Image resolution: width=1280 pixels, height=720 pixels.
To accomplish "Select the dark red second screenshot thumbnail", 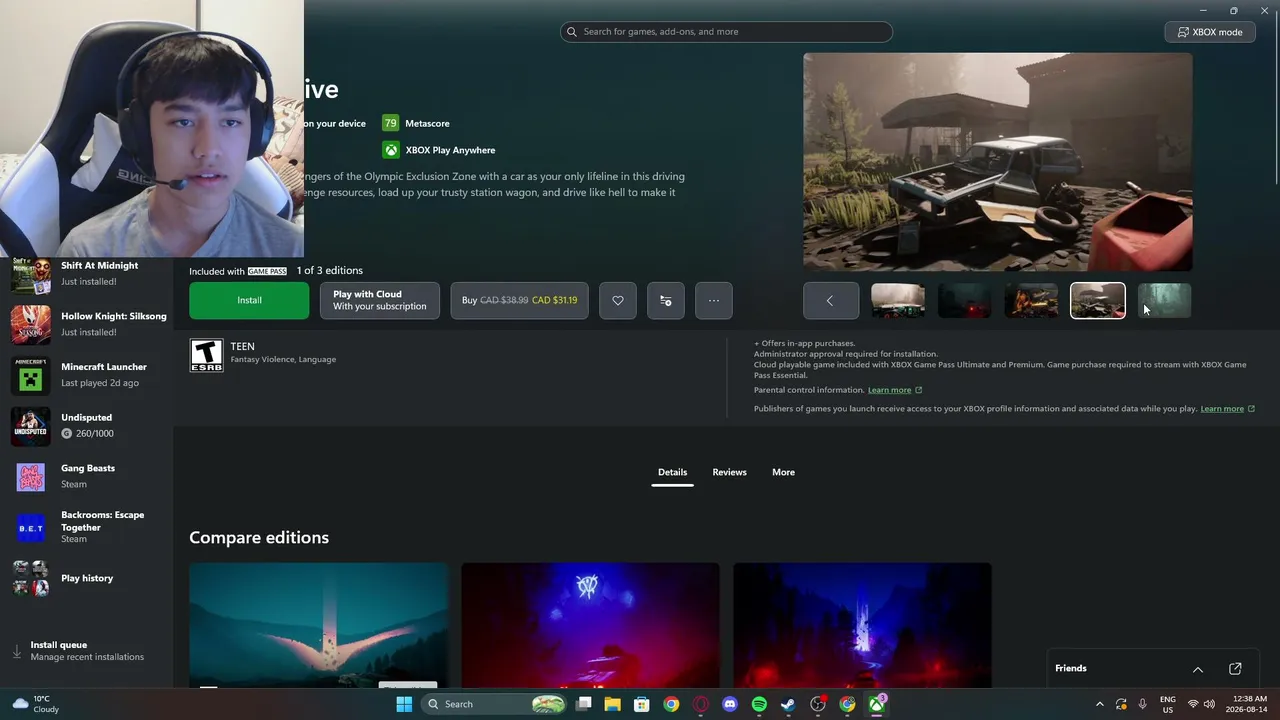I will [964, 301].
